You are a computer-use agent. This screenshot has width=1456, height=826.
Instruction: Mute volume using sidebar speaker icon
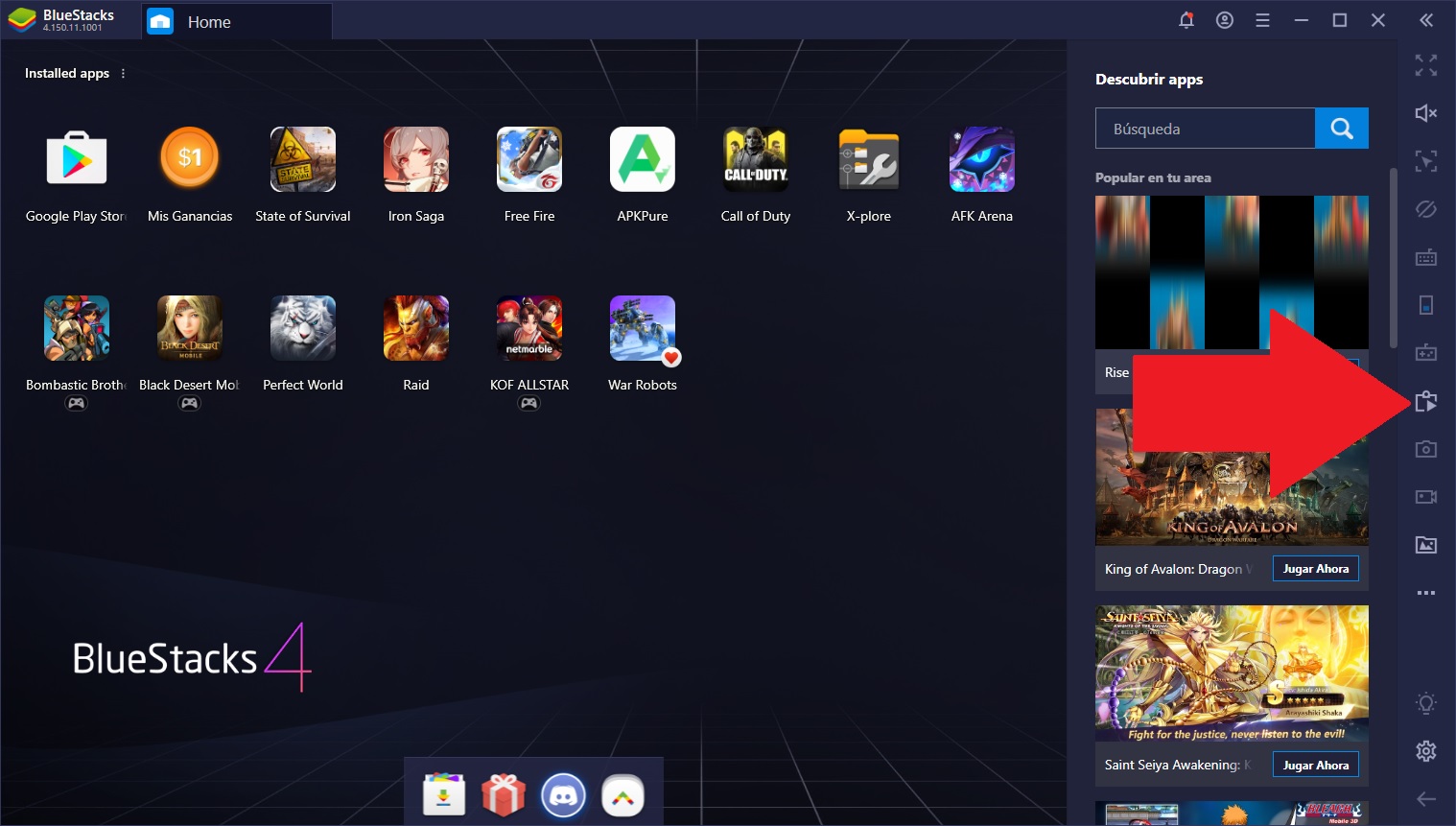(1426, 113)
